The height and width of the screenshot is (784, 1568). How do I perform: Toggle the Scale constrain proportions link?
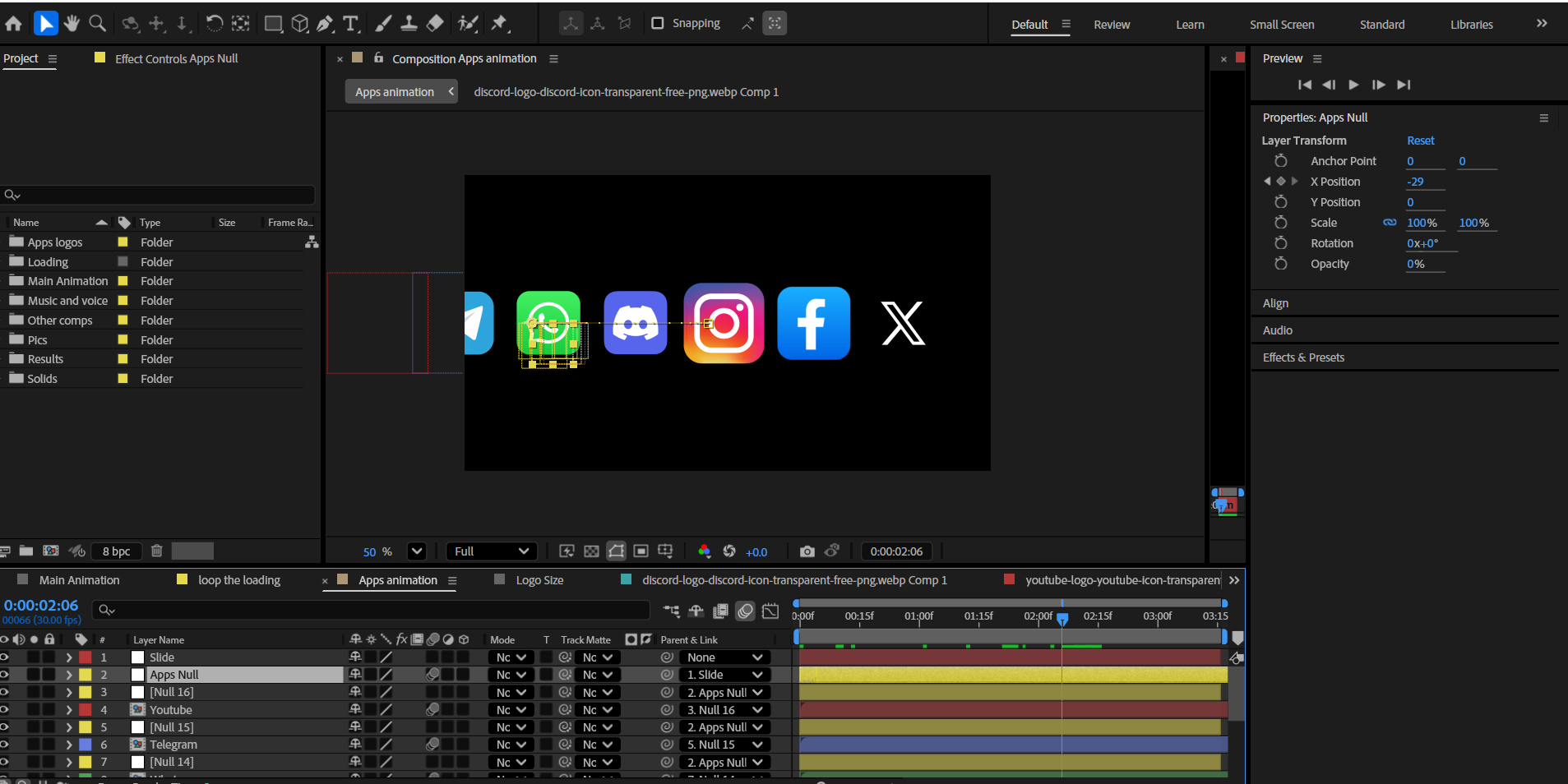point(1390,223)
